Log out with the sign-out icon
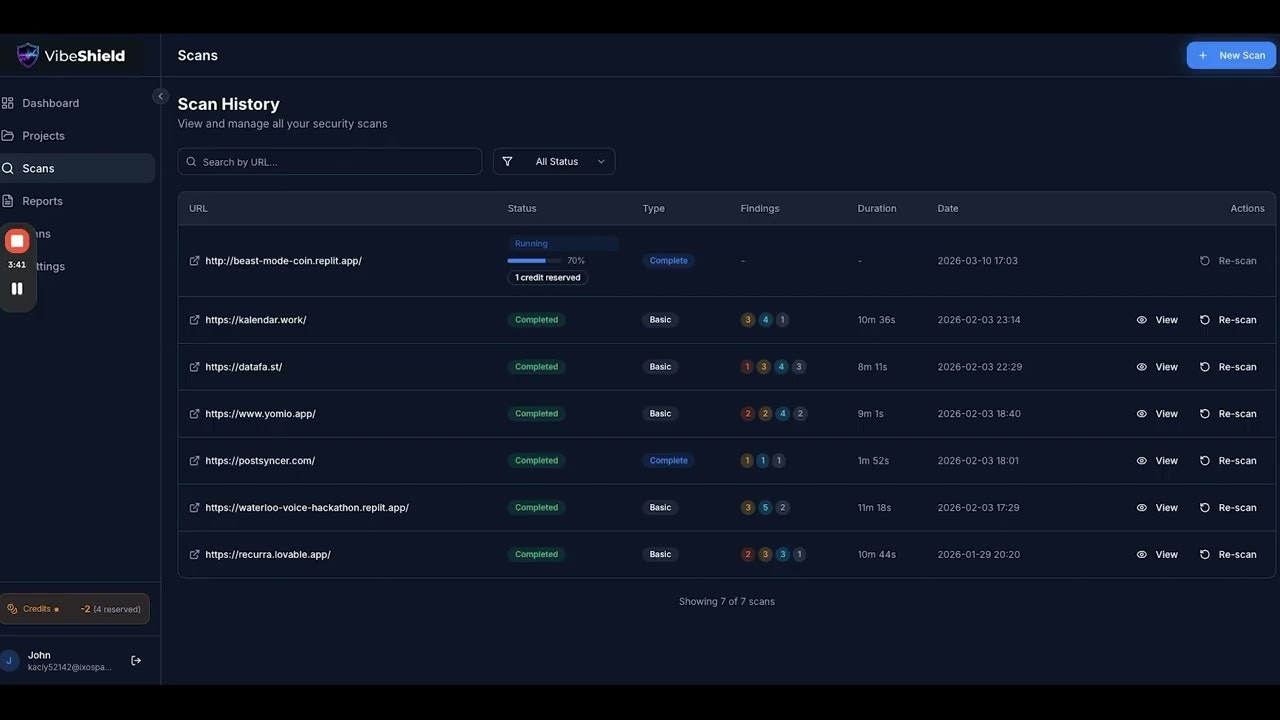Viewport: 1280px width, 720px height. [x=136, y=661]
